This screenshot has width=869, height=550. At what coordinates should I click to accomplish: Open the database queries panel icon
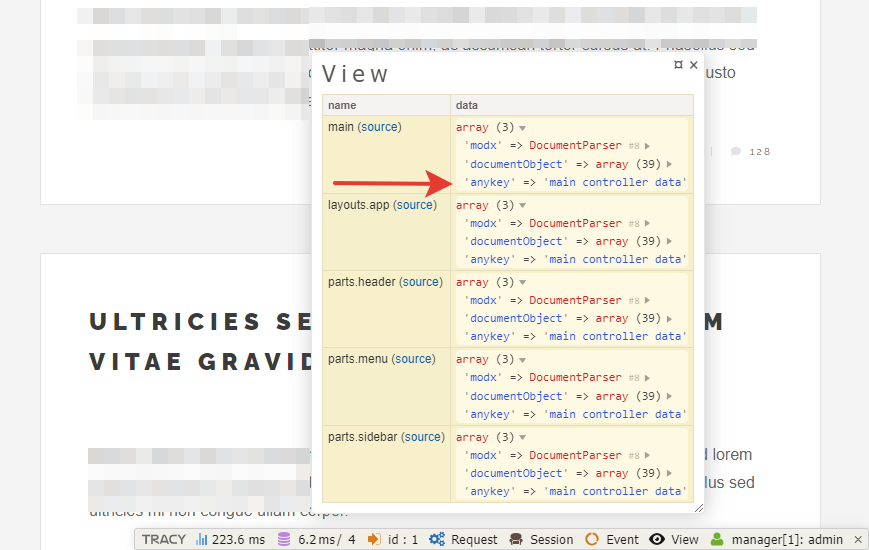click(x=284, y=539)
